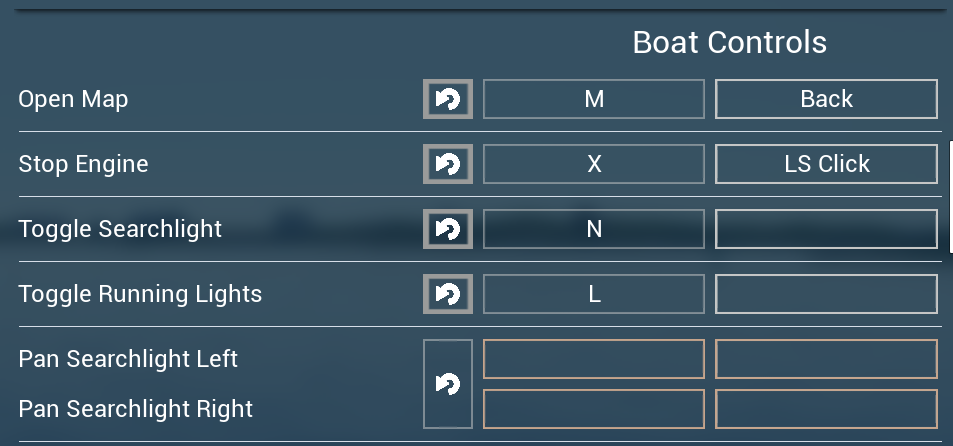This screenshot has height=446, width=953.
Task: Reset the Stop Engine keybinding
Action: click(x=447, y=164)
